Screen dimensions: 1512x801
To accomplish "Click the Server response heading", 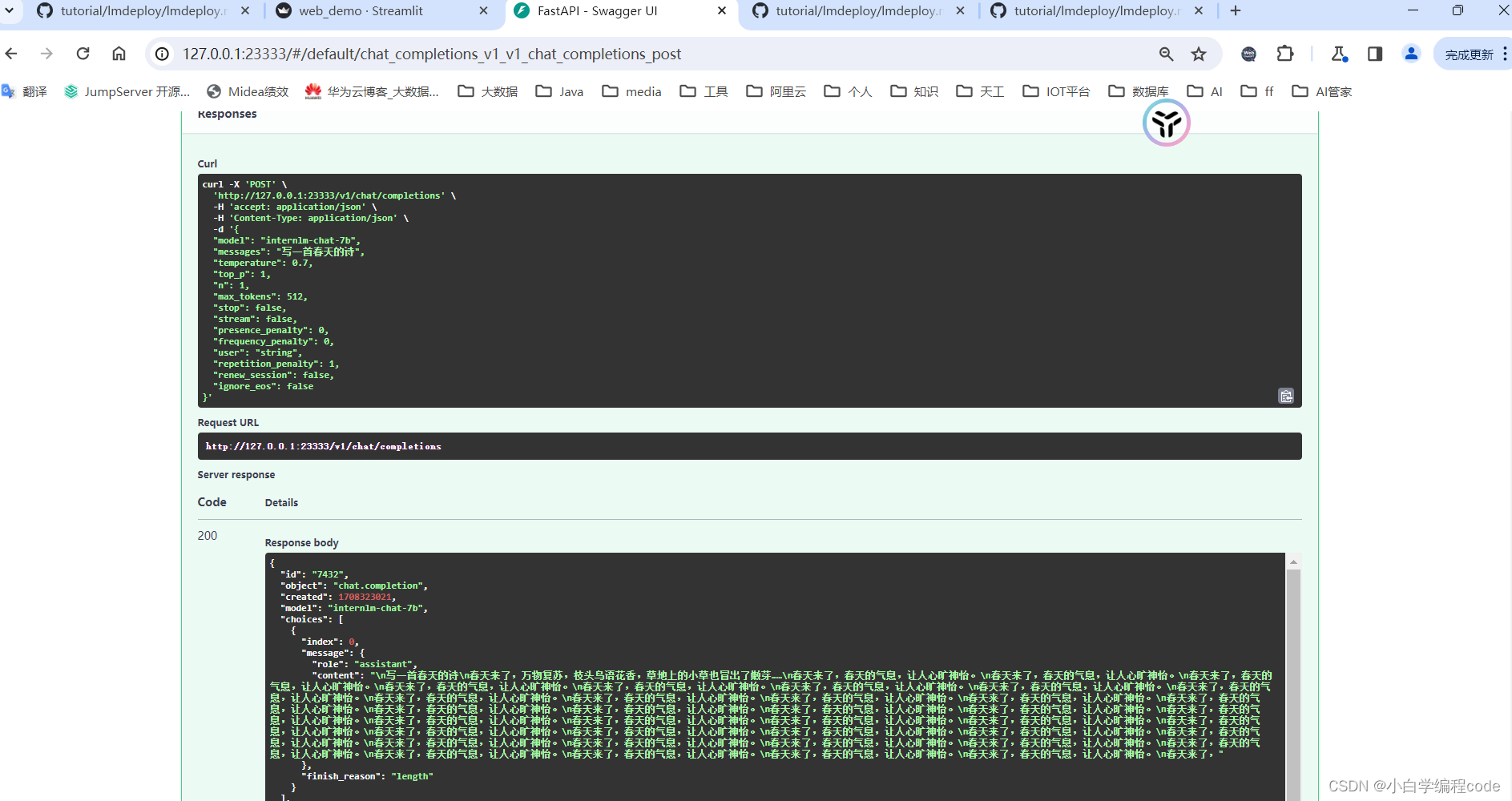I will click(x=236, y=474).
